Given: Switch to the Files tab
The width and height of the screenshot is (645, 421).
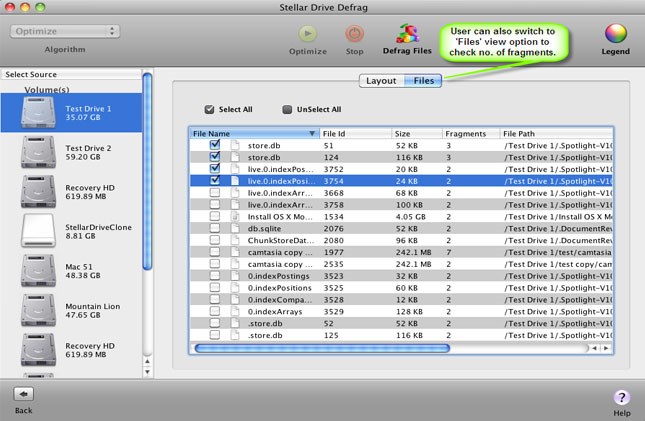Looking at the screenshot, I should [x=423, y=81].
